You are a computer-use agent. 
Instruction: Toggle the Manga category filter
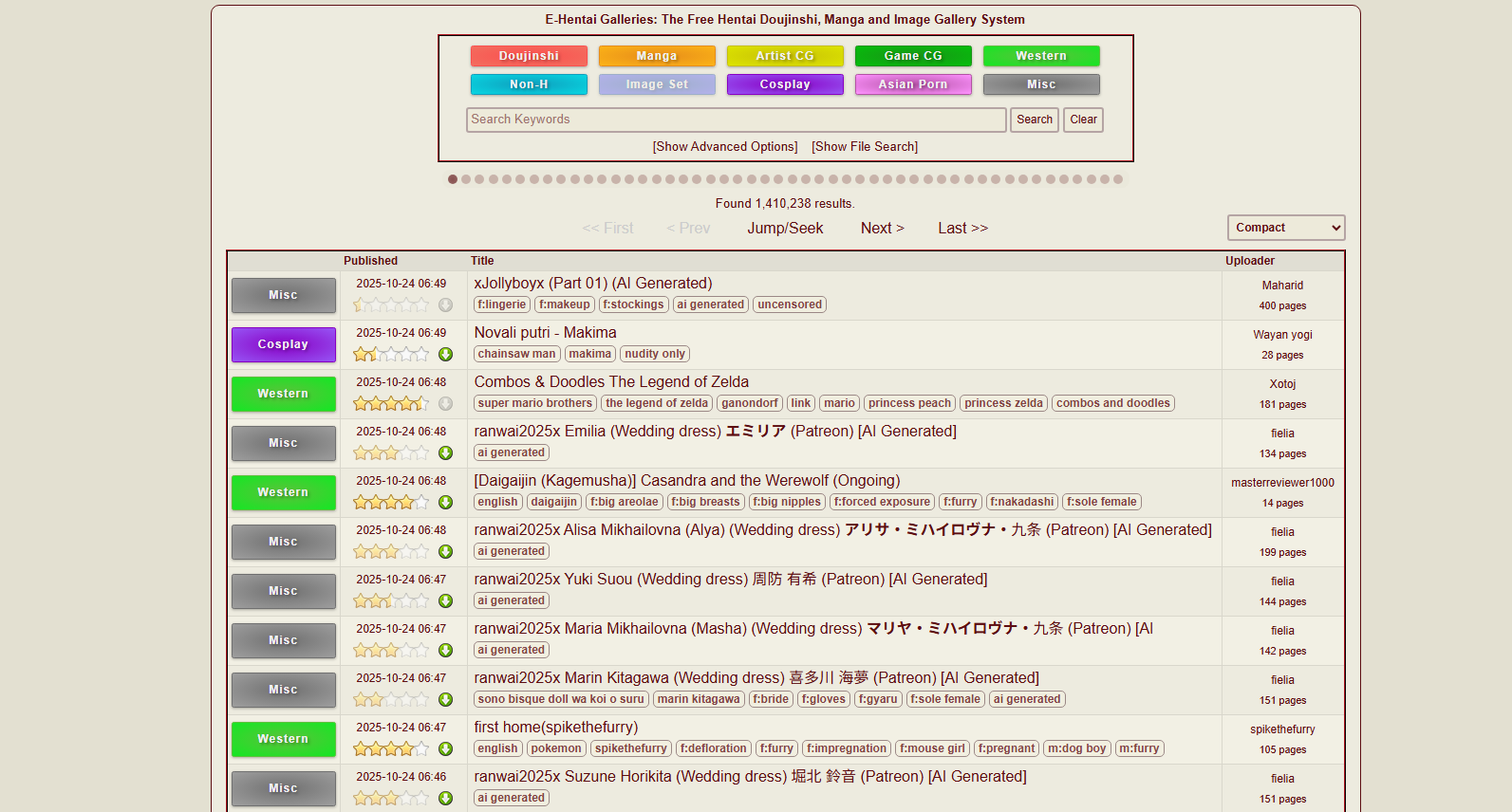[x=657, y=56]
